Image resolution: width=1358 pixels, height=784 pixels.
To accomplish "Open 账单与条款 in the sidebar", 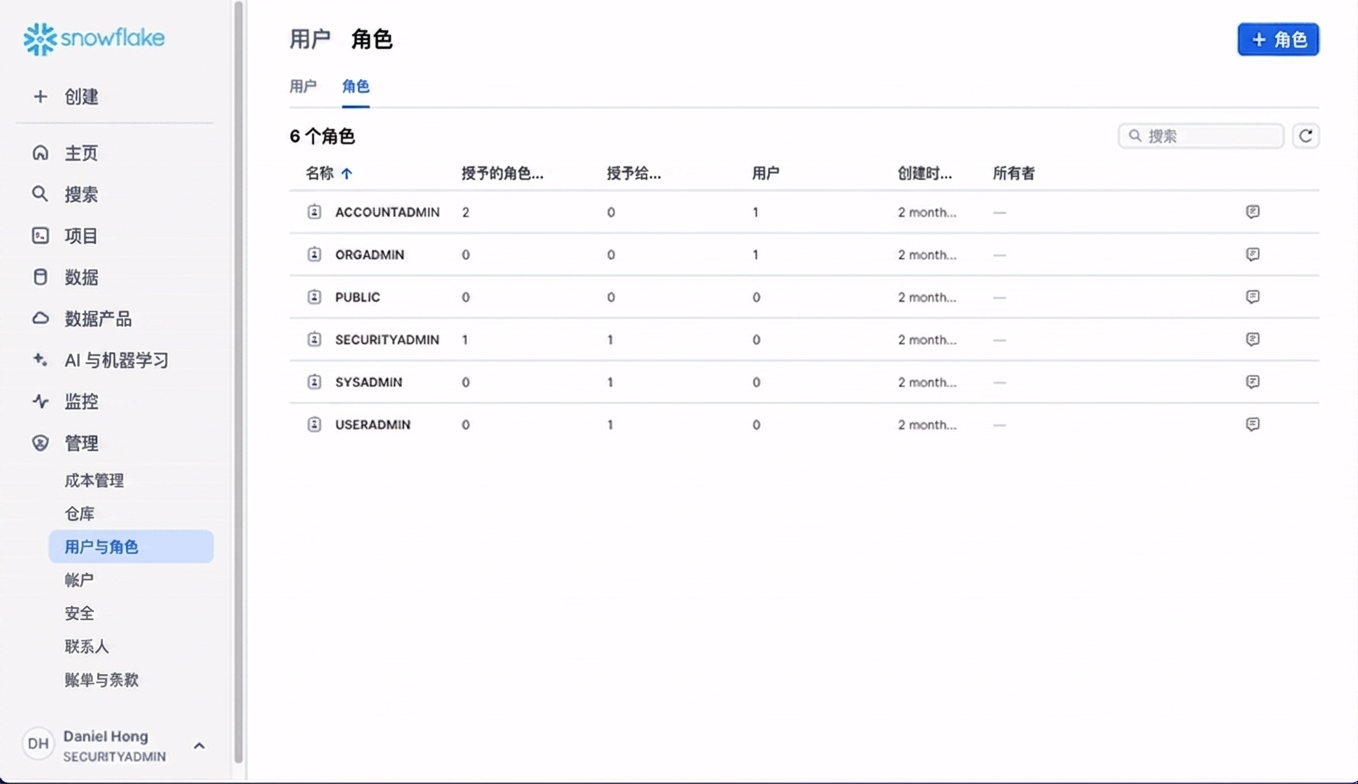I will [102, 680].
